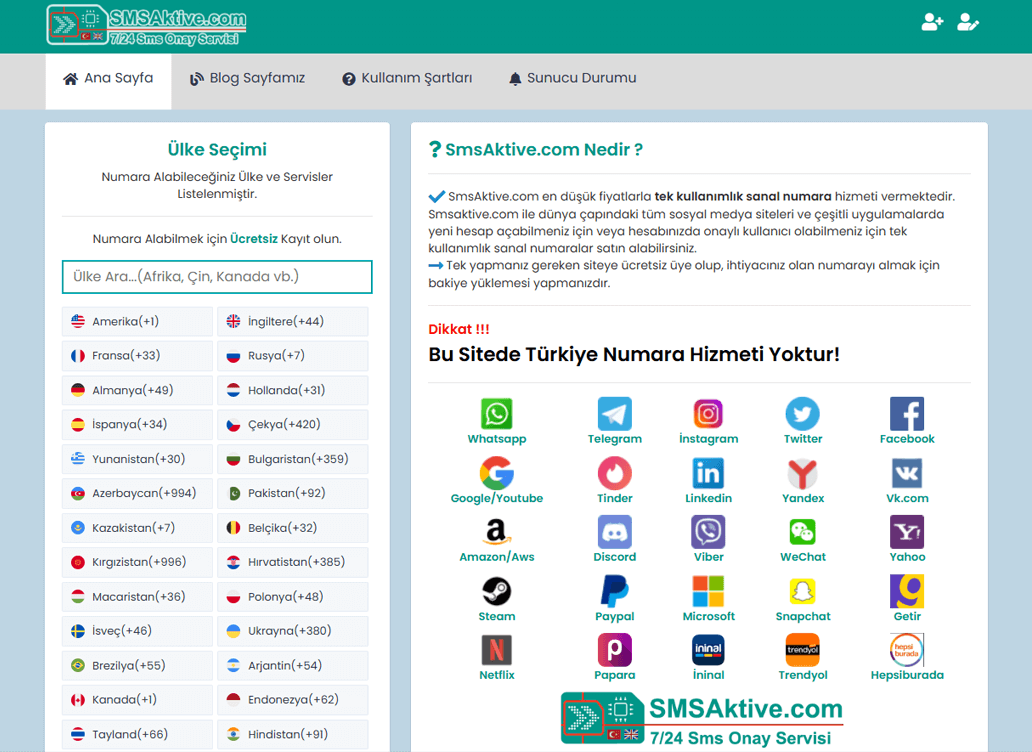Image resolution: width=1032 pixels, height=752 pixels.
Task: Choose Rusya(+7) from country list
Action: tap(292, 356)
